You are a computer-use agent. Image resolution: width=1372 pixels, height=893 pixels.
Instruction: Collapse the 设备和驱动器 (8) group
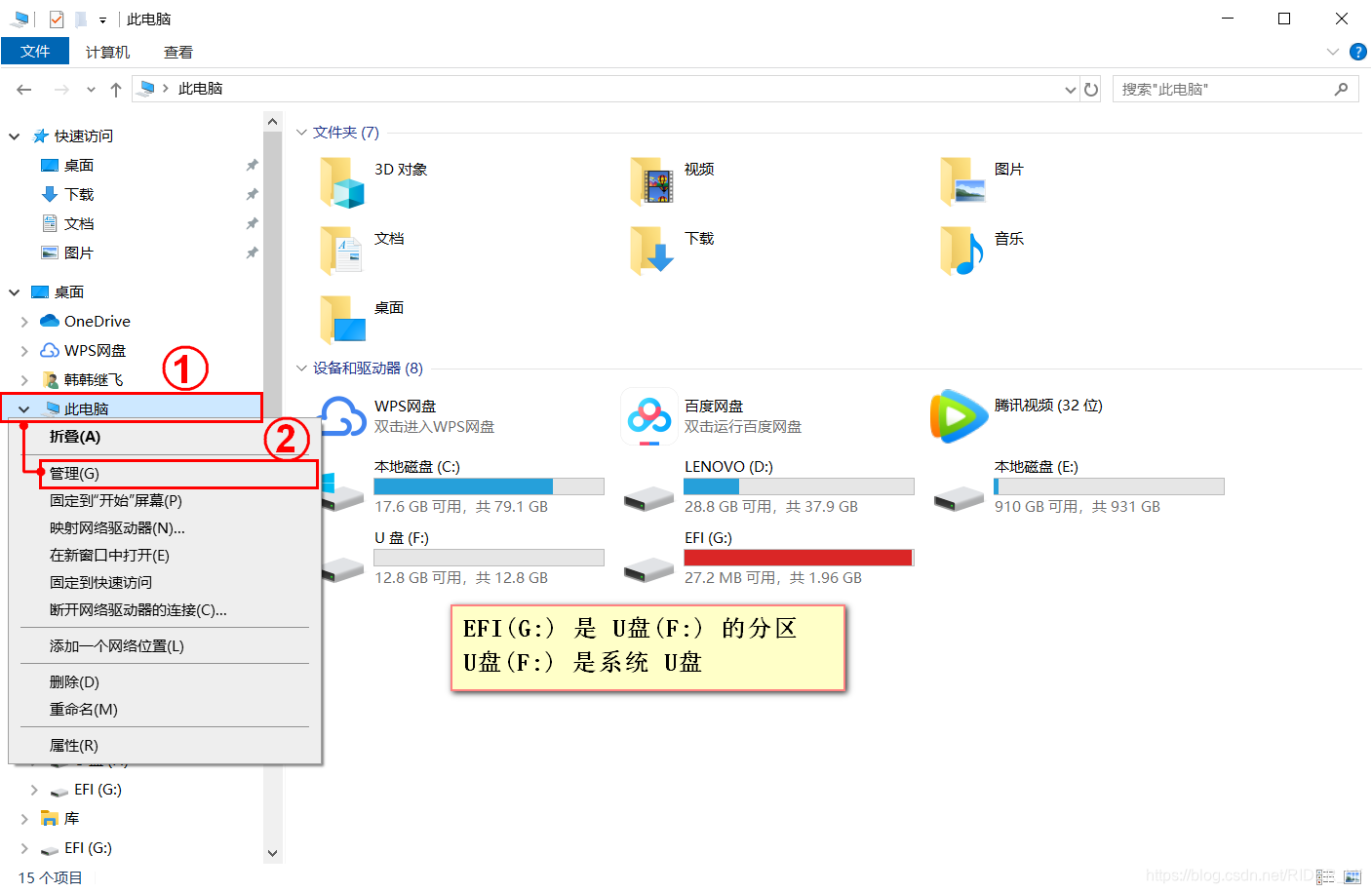click(301, 369)
